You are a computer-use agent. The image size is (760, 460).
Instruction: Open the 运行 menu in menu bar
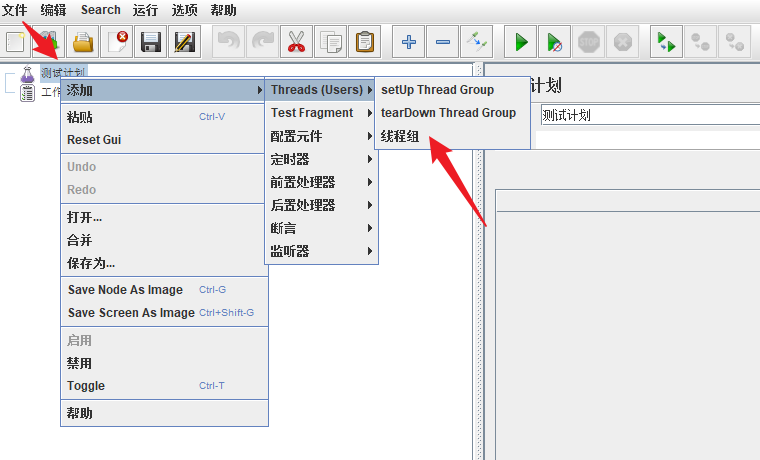pos(145,10)
